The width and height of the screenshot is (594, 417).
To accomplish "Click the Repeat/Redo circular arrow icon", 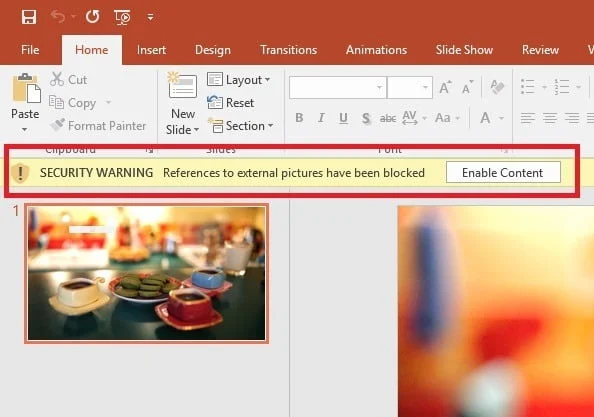I will coord(92,17).
